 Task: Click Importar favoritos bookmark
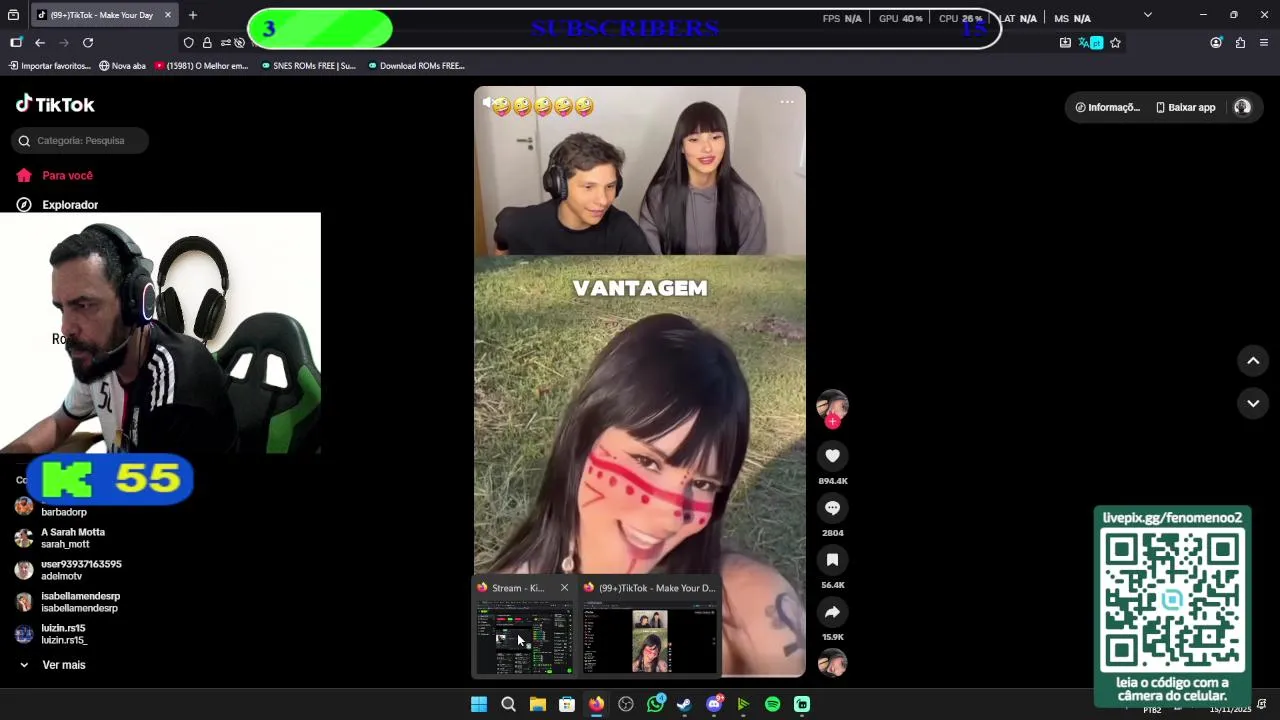(50, 66)
